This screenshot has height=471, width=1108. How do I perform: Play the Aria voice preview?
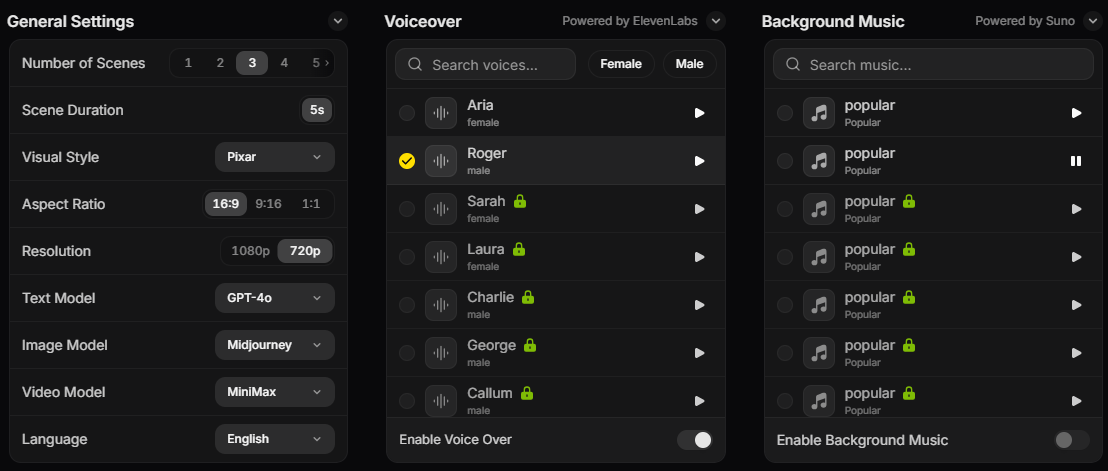coord(699,113)
